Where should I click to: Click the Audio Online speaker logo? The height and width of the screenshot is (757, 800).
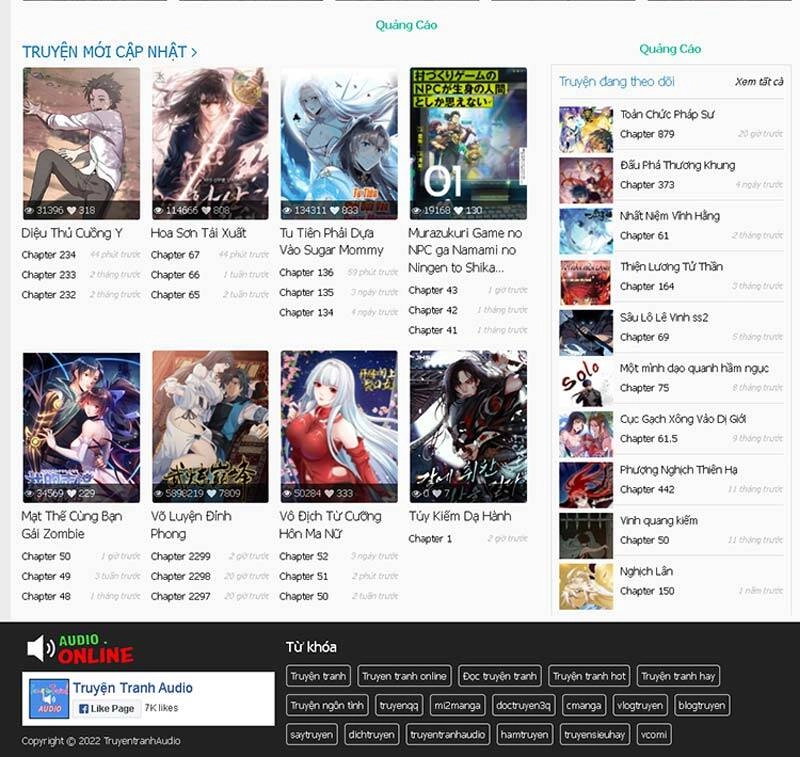78,649
